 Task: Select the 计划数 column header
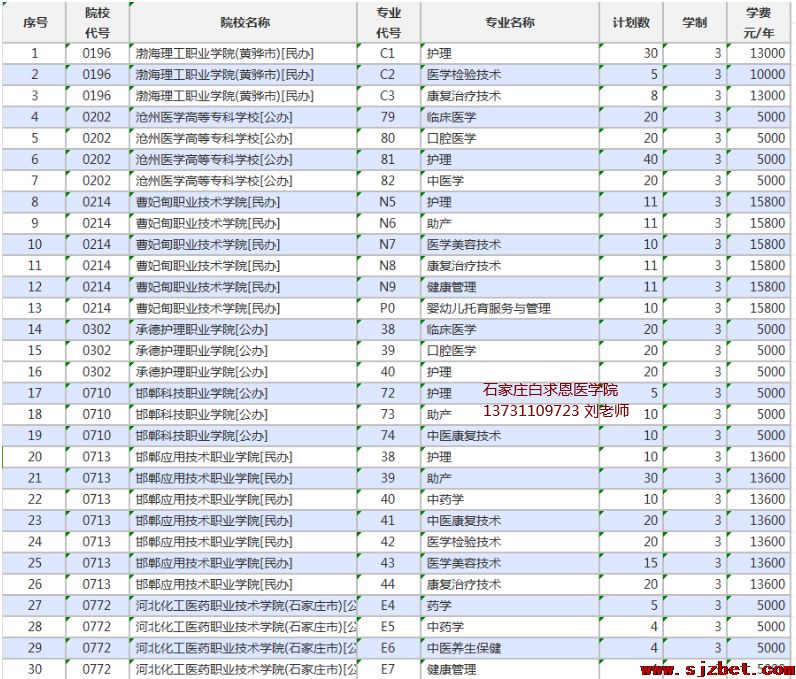pos(631,22)
